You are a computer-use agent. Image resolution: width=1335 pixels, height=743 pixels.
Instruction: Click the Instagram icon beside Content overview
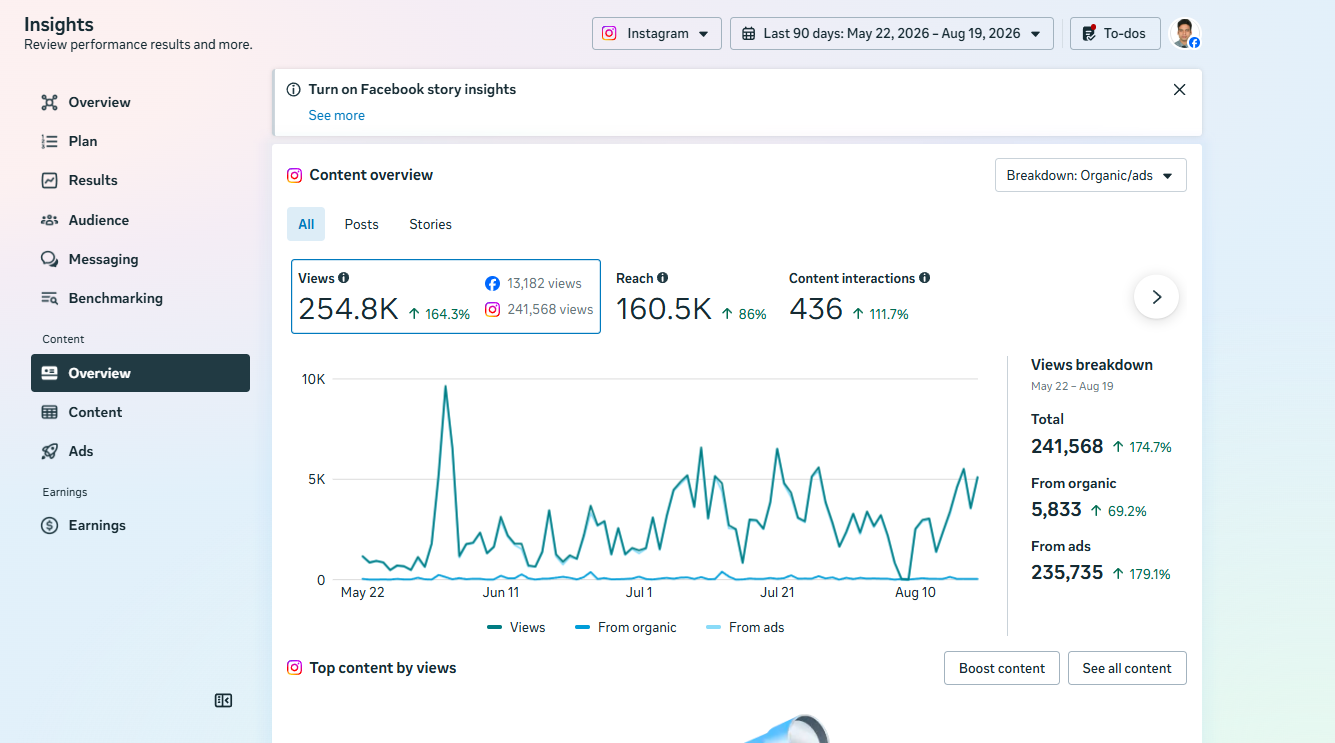coord(294,175)
